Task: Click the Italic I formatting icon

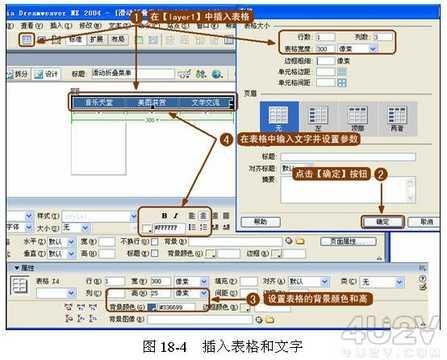Action: (x=176, y=216)
